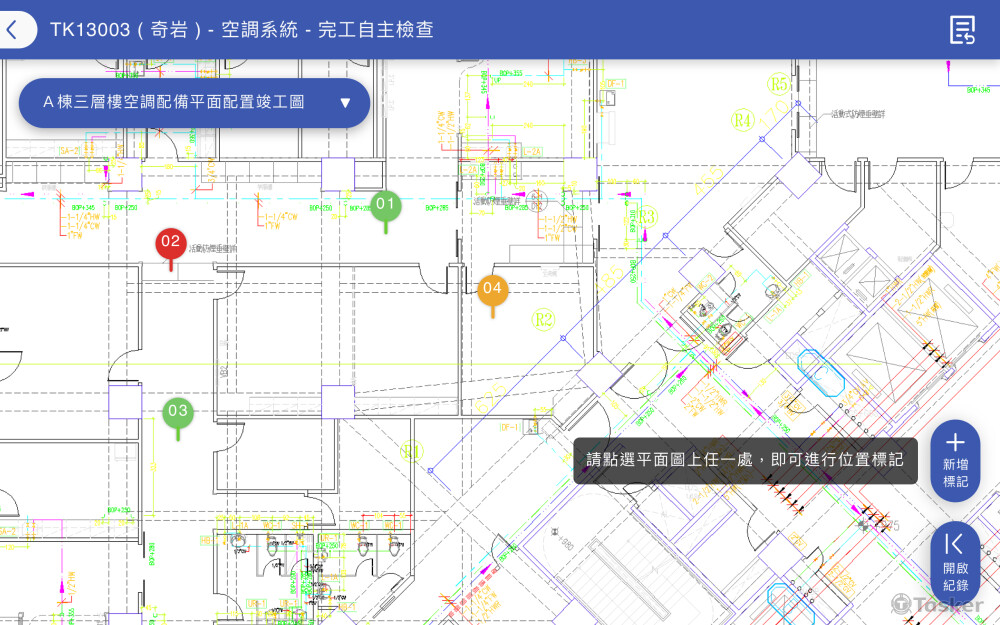Click the R1 grid bubble on plan
Viewport: 1000px width, 625px height.
coord(412,452)
